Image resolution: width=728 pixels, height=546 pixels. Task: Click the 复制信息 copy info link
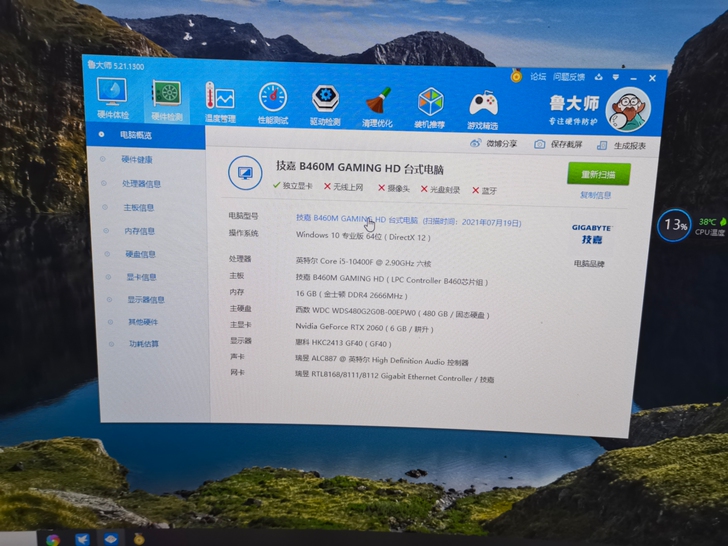[595, 195]
